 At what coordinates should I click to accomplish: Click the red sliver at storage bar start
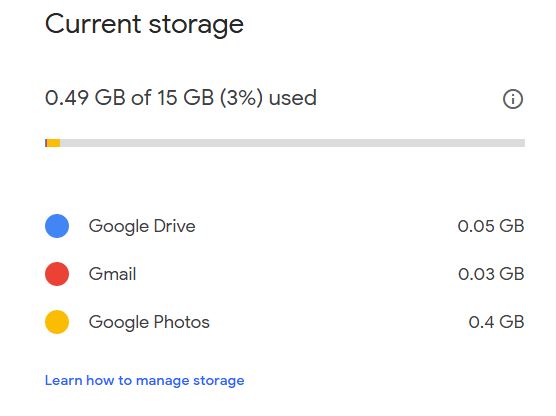(x=46, y=143)
